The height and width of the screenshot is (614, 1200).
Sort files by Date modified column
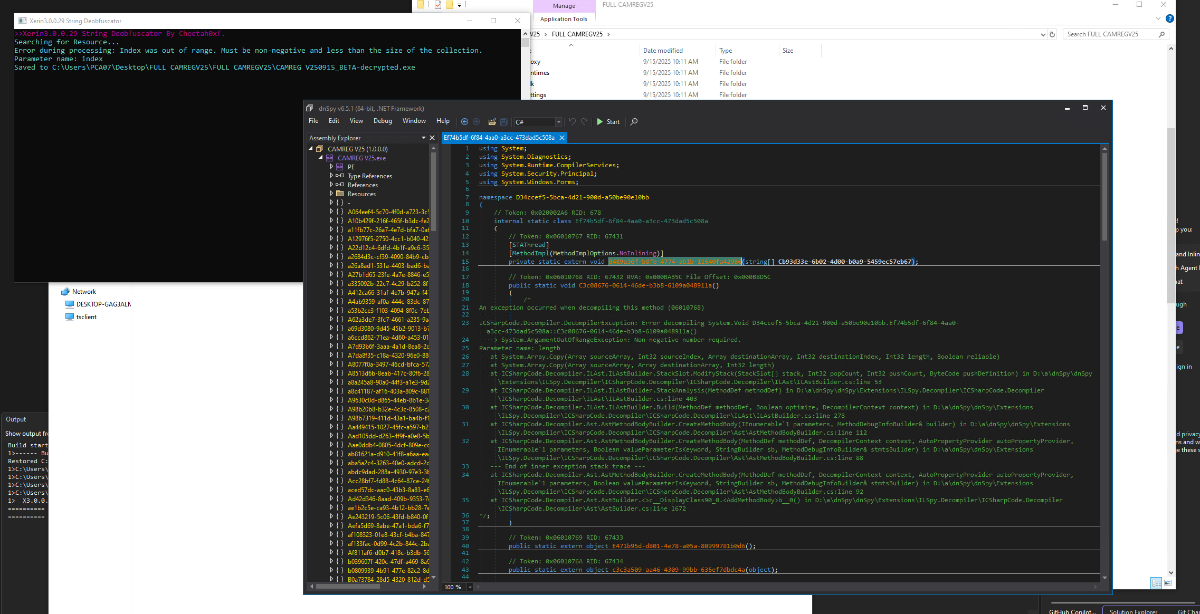click(664, 50)
